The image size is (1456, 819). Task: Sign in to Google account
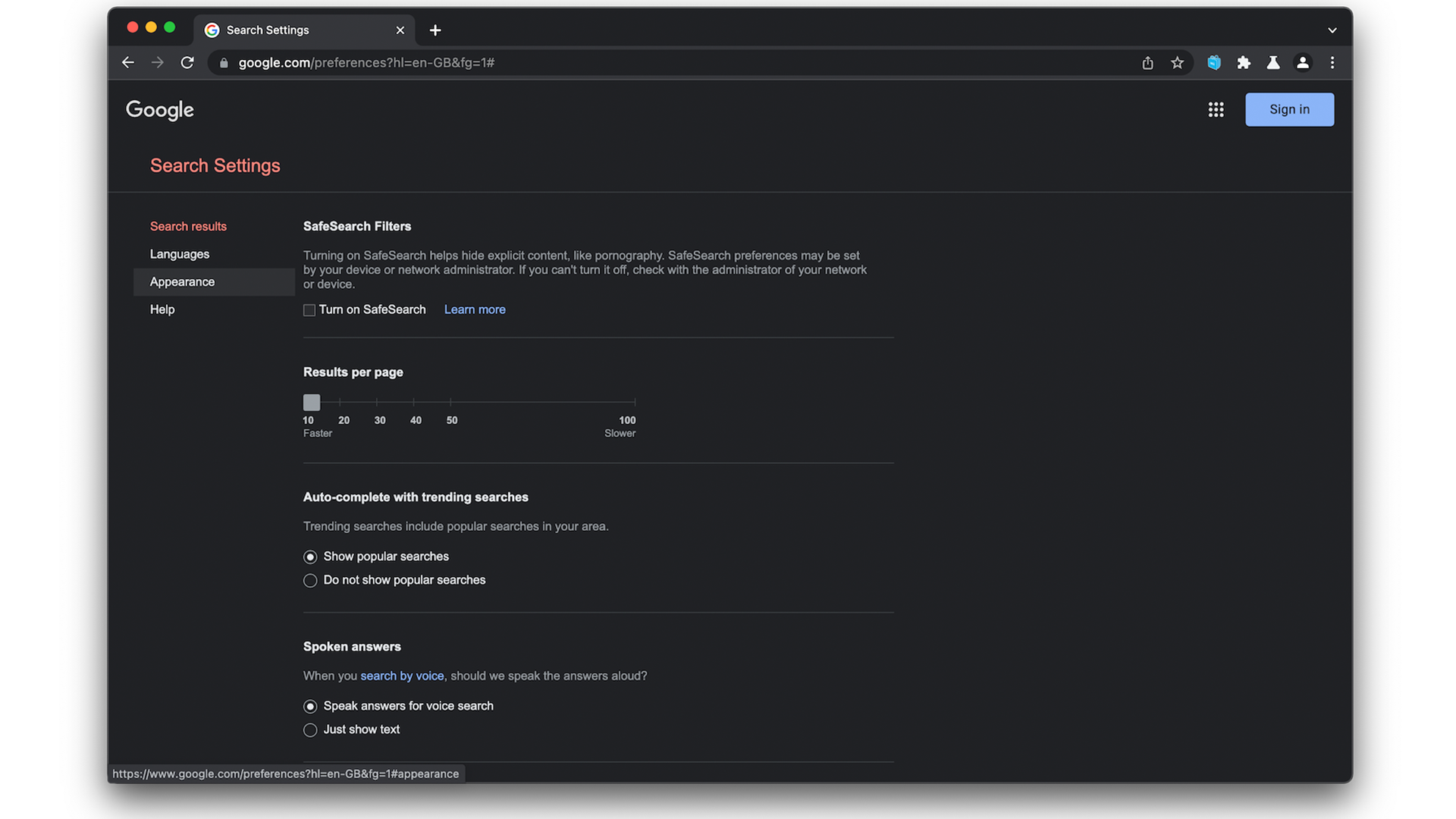click(x=1289, y=109)
